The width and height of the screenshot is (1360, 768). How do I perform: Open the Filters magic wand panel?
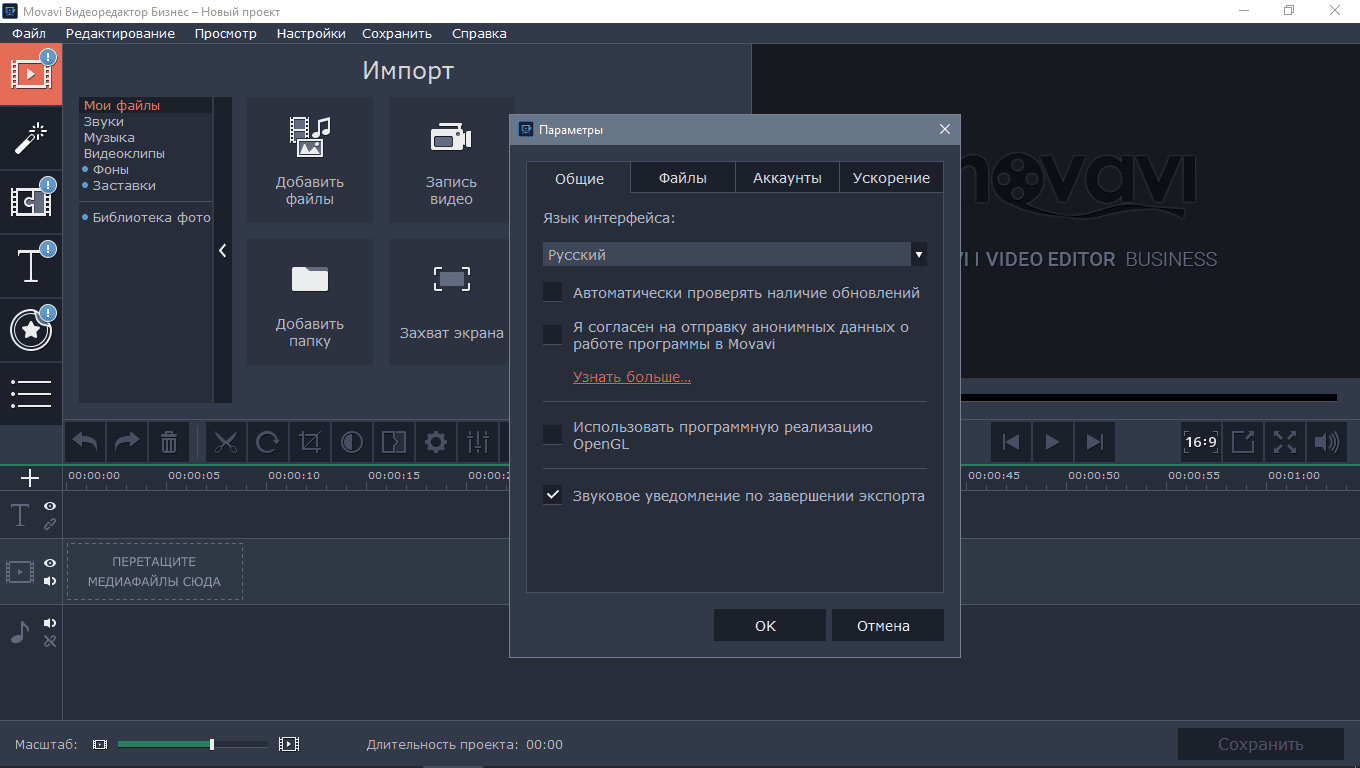31,138
